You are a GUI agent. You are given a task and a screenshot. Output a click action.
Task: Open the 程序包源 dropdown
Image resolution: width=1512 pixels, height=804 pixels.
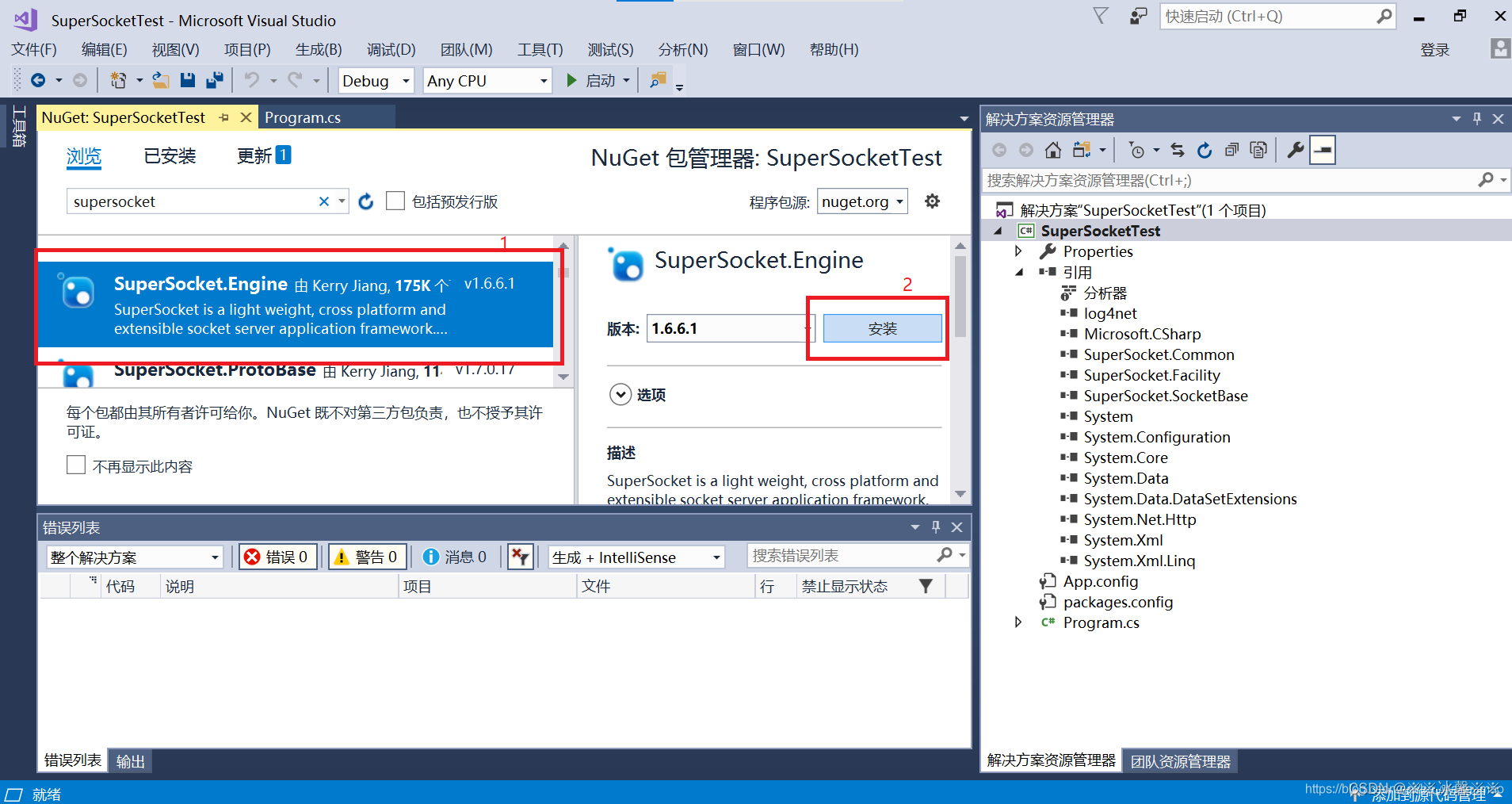point(861,201)
